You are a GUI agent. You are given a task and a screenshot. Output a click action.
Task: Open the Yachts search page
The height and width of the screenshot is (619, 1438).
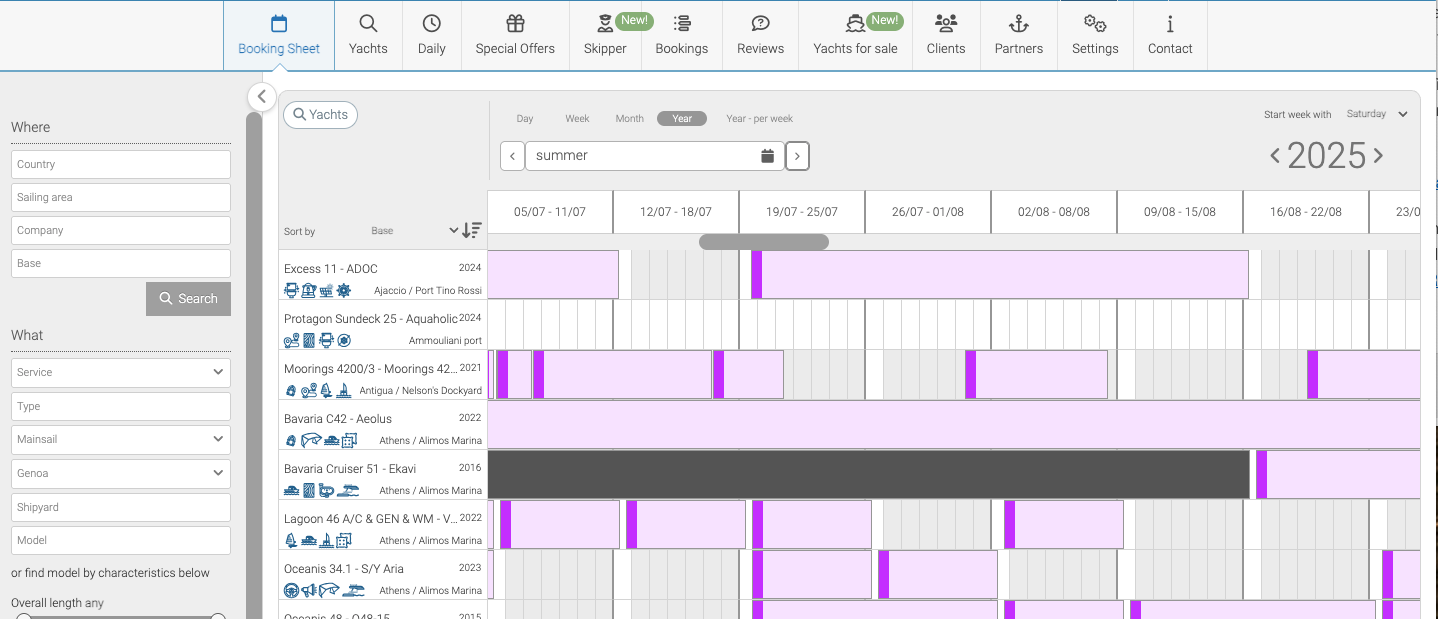tap(368, 35)
